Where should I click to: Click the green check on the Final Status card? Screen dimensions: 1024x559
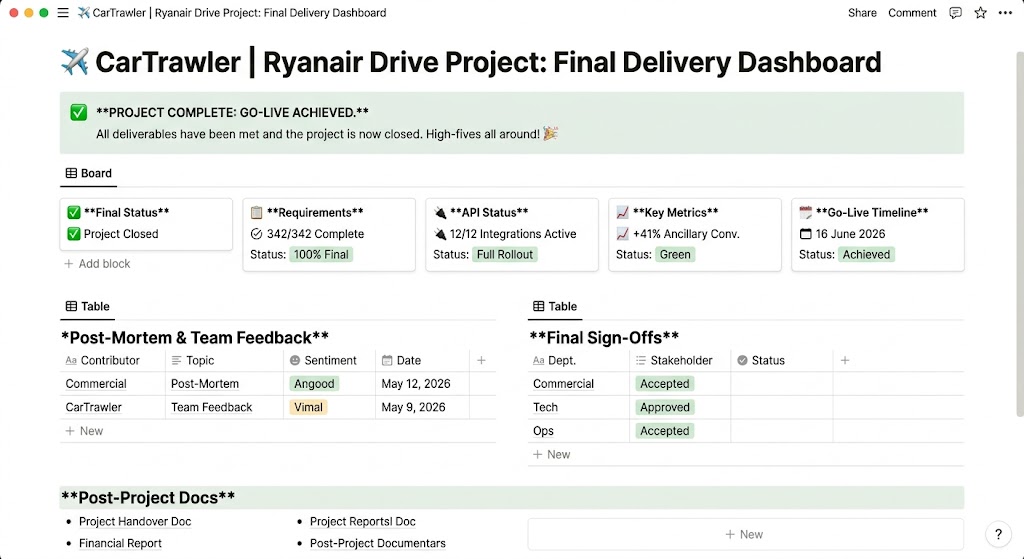tap(74, 212)
